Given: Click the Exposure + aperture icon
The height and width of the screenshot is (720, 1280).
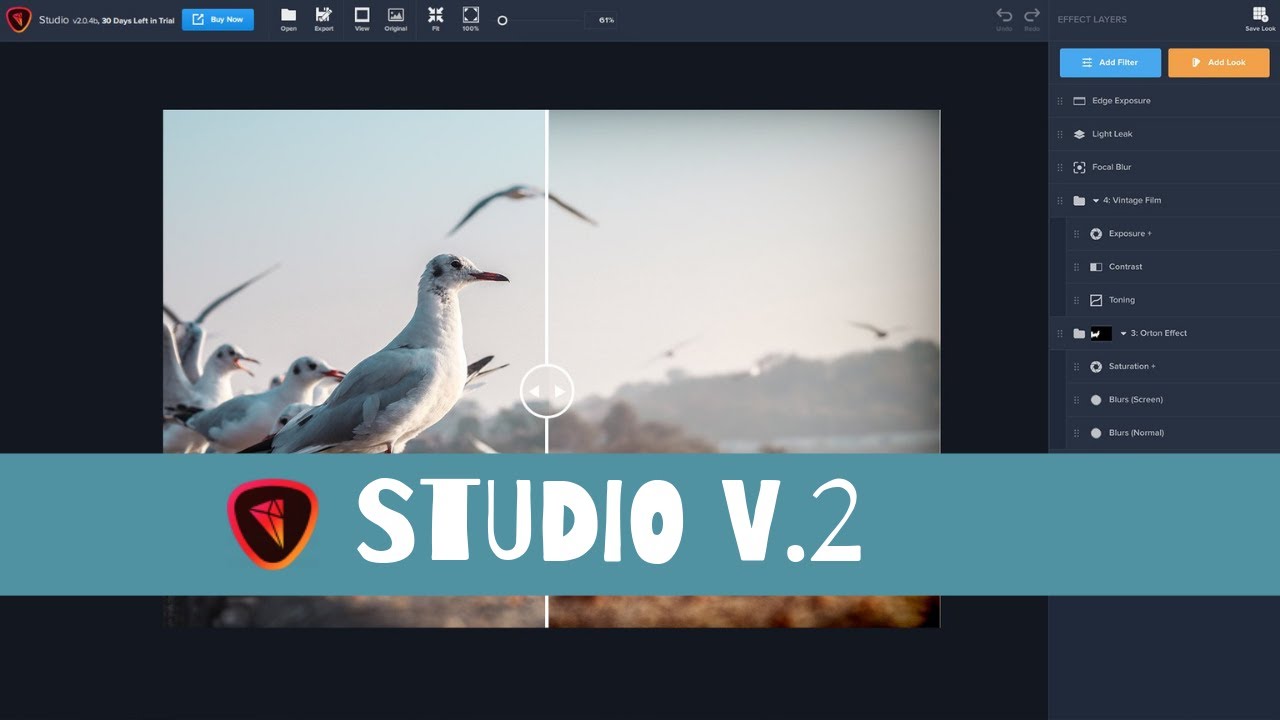Looking at the screenshot, I should (x=1096, y=234).
